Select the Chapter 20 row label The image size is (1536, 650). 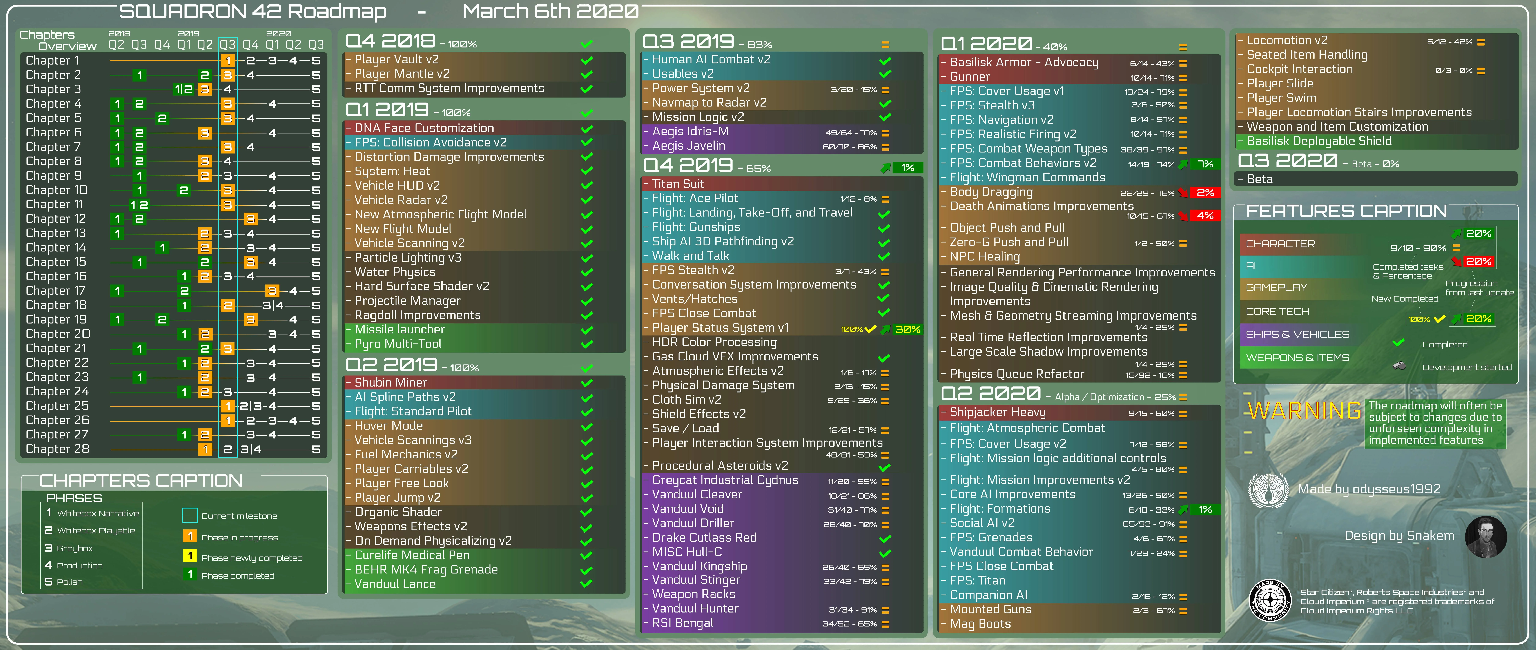click(57, 334)
